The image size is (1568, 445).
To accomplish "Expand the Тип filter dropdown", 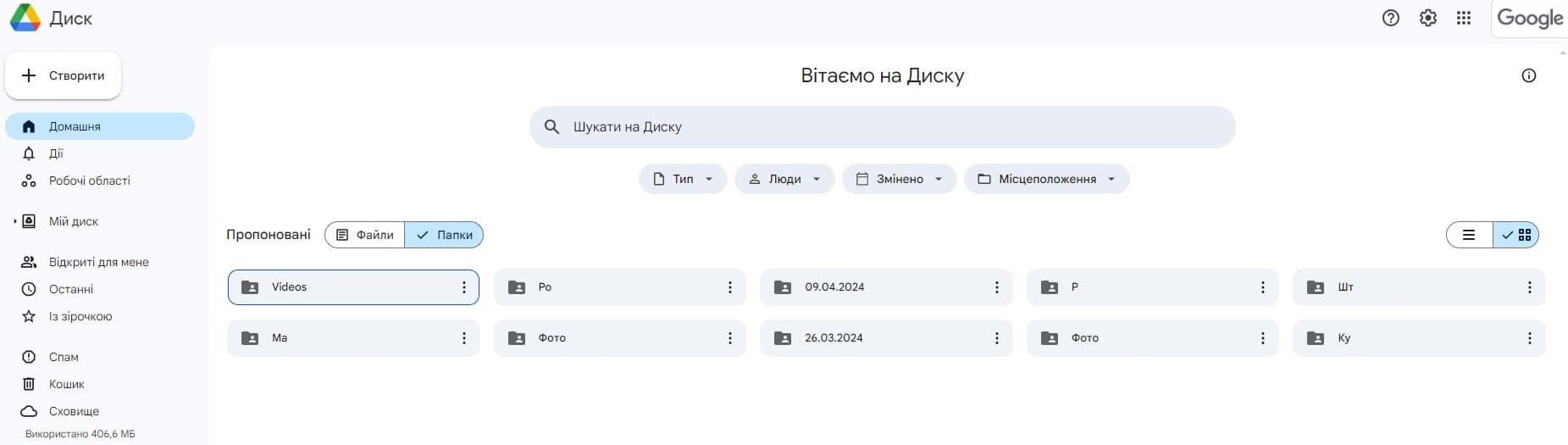I will [683, 179].
